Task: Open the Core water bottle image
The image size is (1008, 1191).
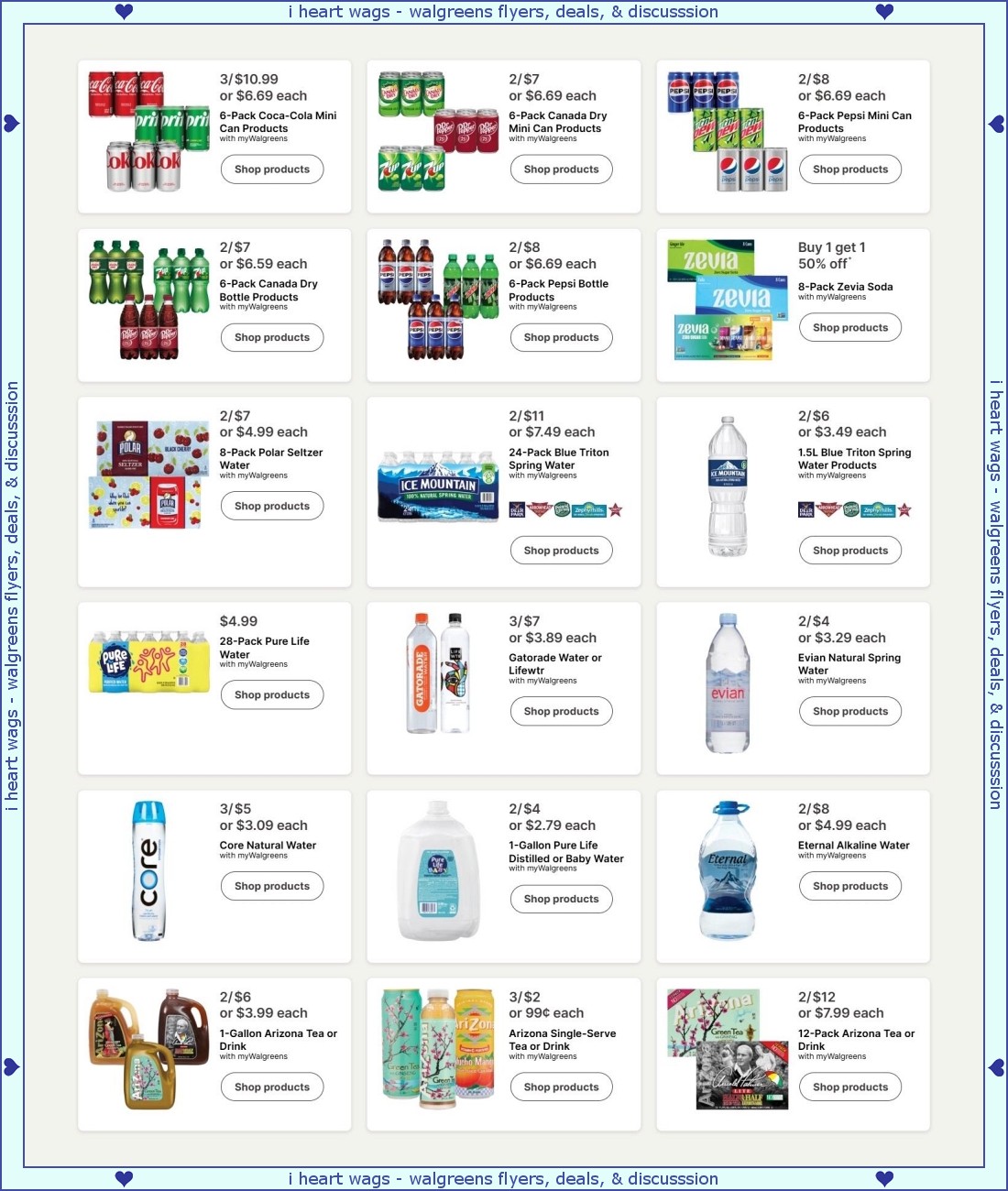Action: pyautogui.click(x=148, y=871)
